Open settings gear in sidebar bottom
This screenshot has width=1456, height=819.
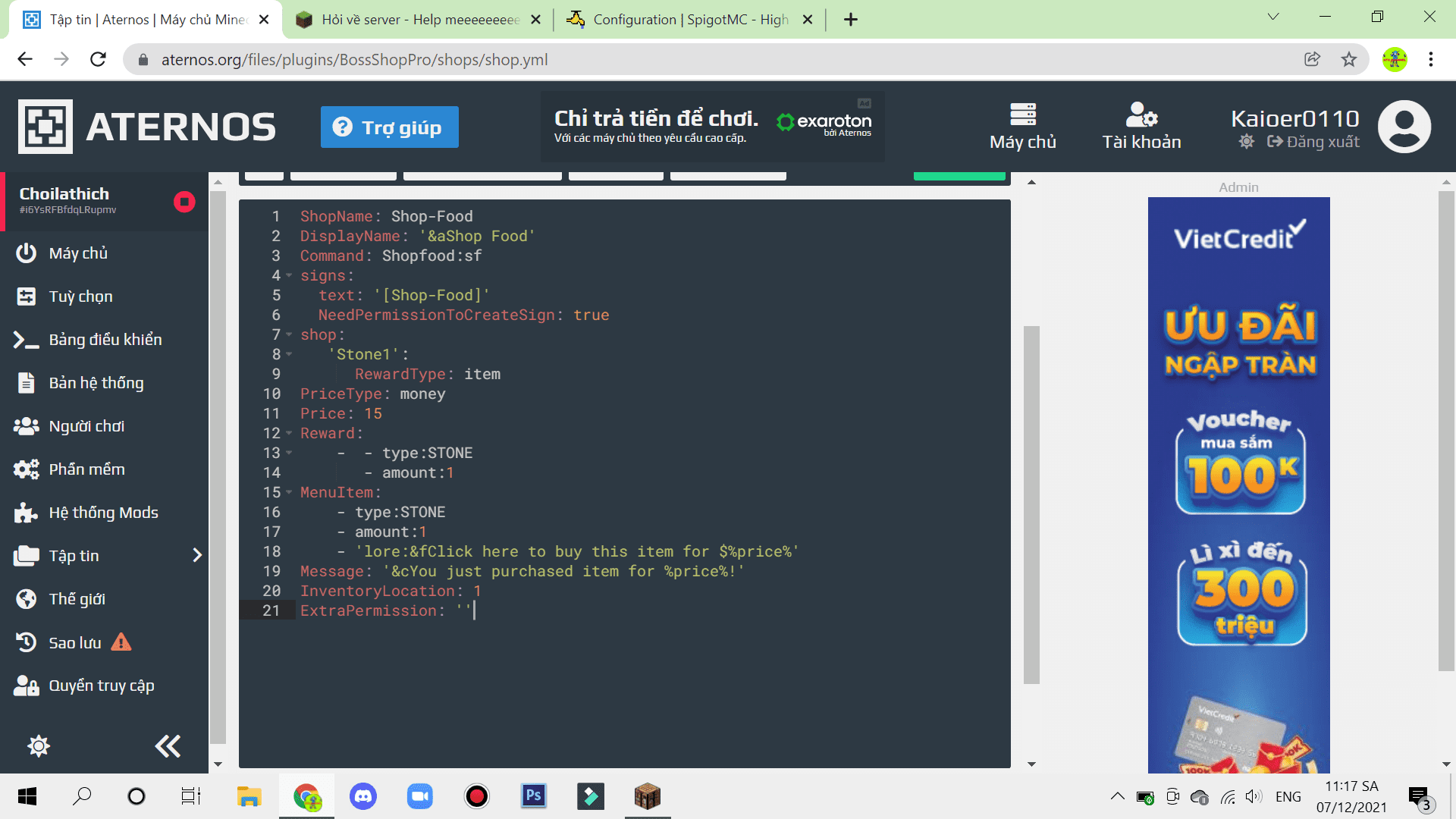pyautogui.click(x=39, y=746)
